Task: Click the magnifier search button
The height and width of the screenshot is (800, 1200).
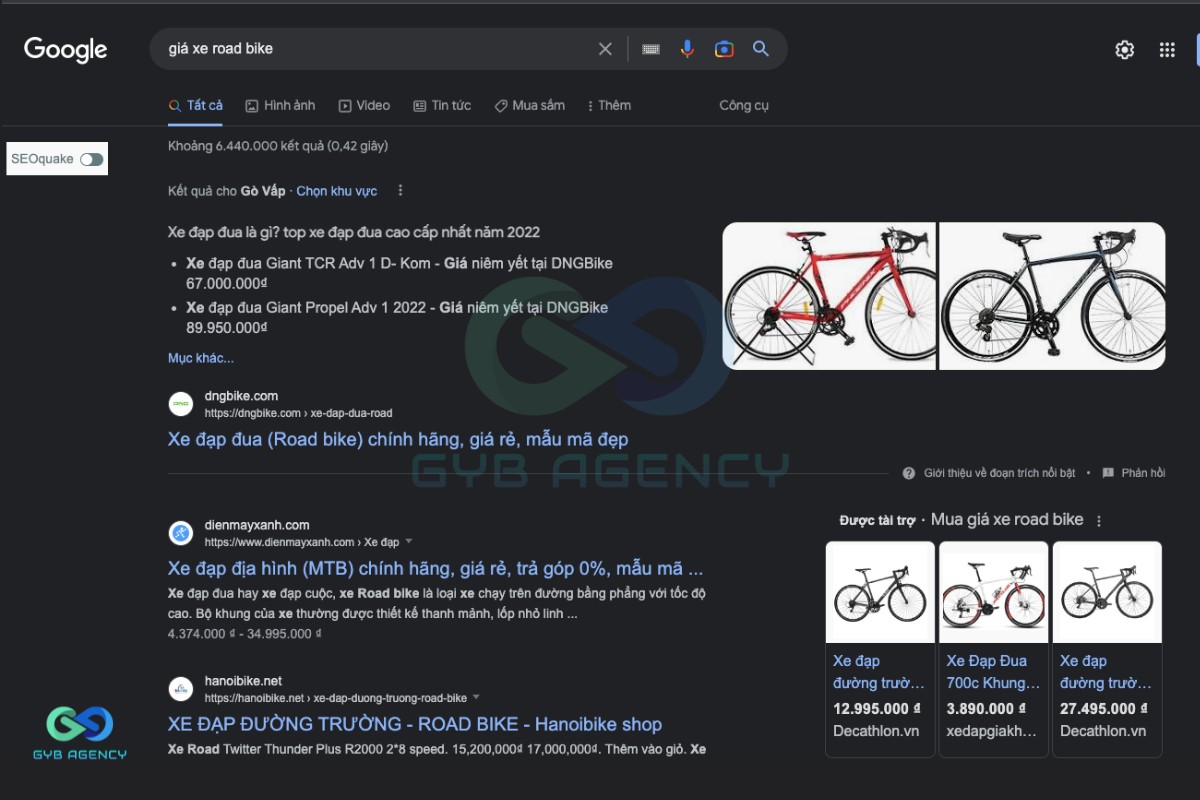Action: pos(761,49)
